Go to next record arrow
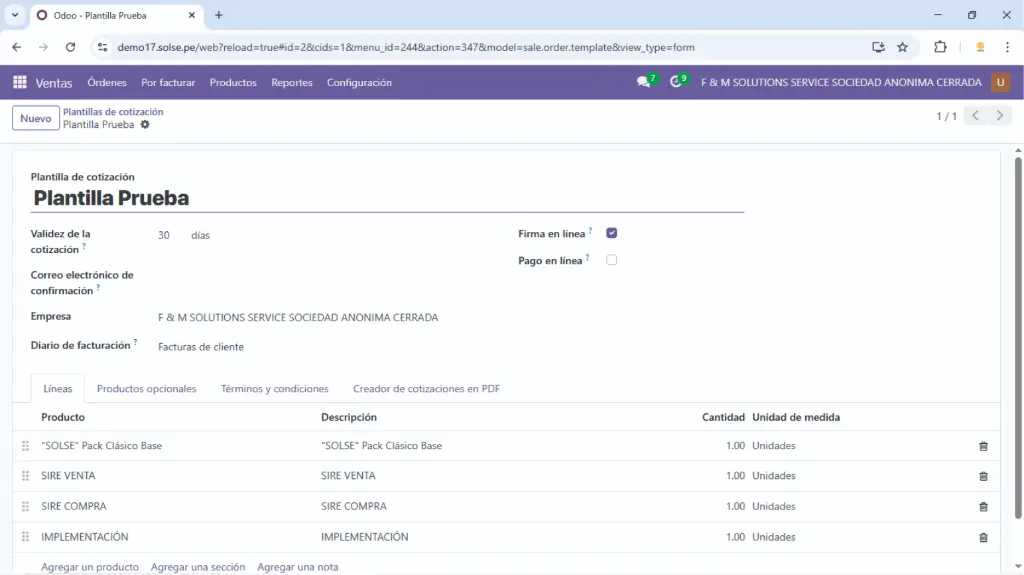The height and width of the screenshot is (575, 1024). point(999,116)
